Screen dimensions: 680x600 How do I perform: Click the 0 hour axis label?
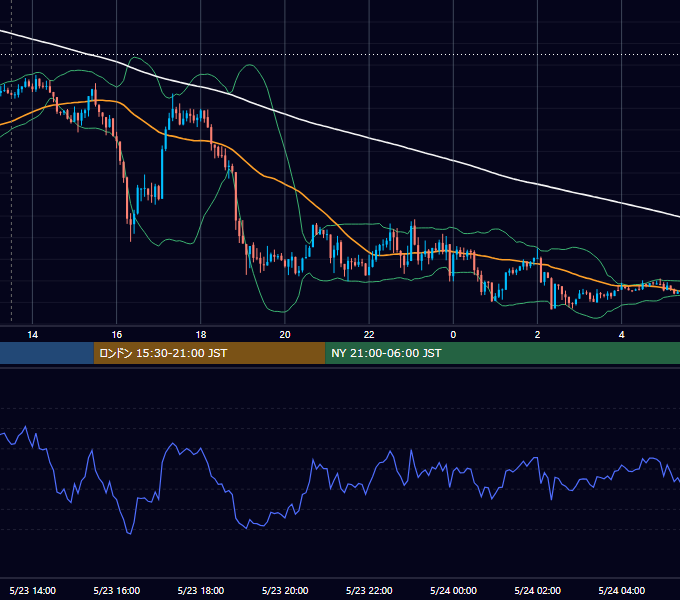(x=453, y=335)
